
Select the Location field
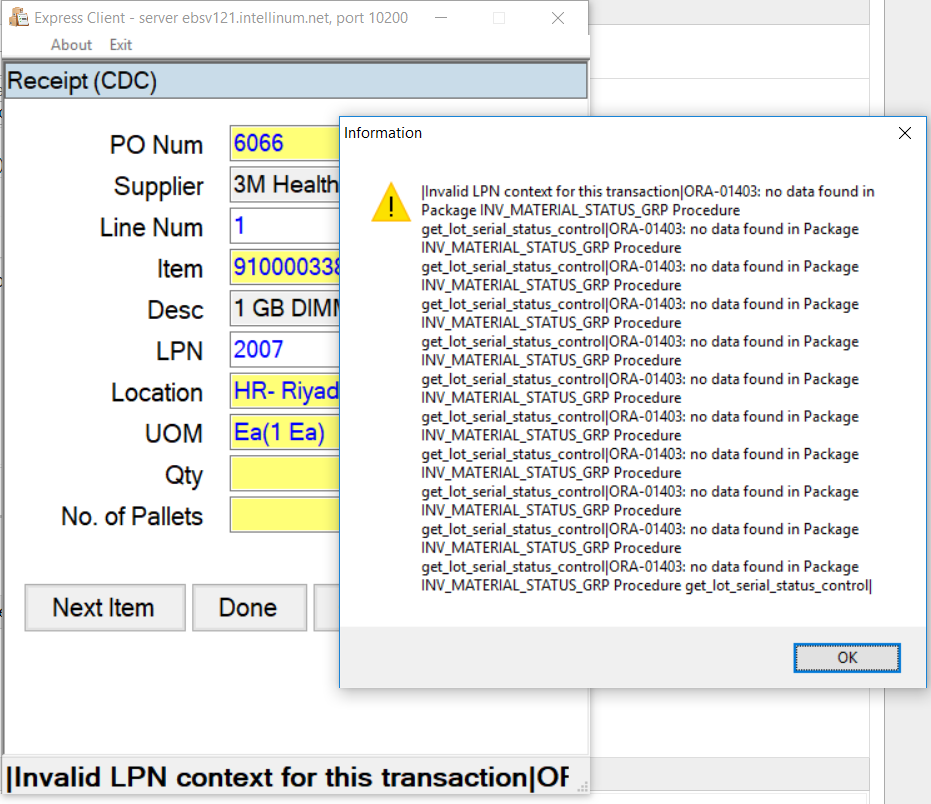pos(284,391)
